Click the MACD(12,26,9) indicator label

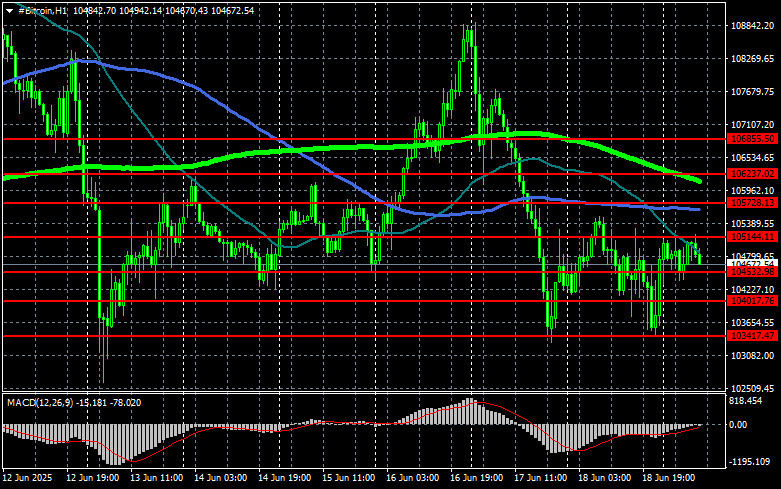pos(40,402)
